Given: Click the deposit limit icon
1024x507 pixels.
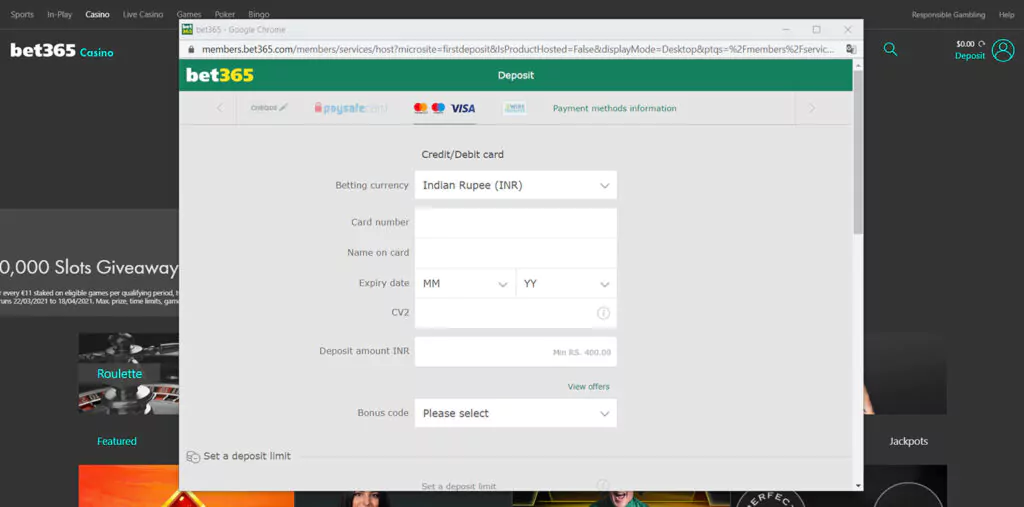Looking at the screenshot, I should coord(193,457).
